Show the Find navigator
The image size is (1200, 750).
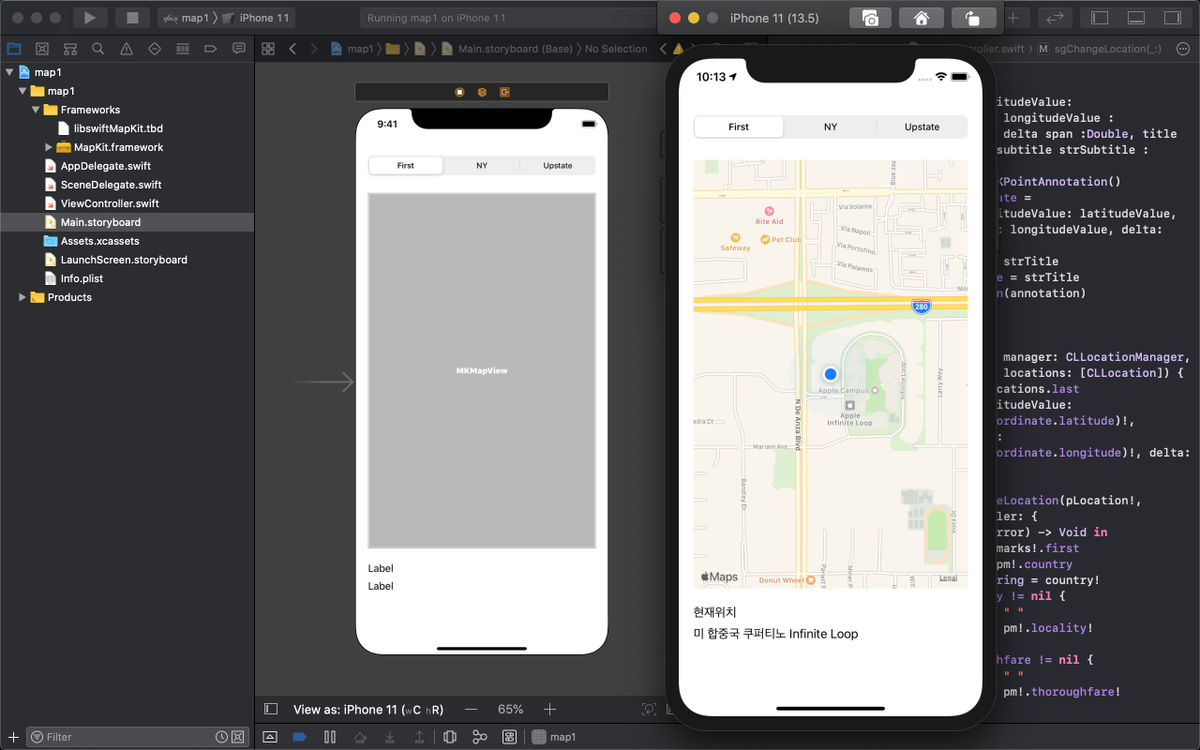tap(98, 48)
